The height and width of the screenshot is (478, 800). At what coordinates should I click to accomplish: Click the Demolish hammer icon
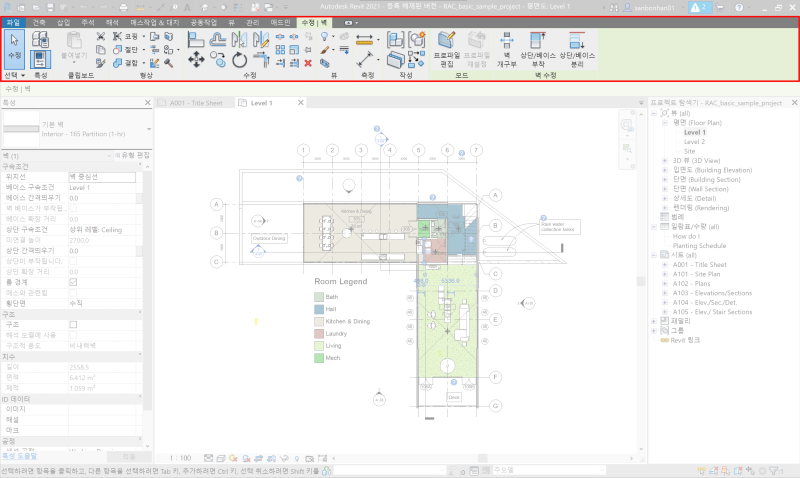[x=168, y=63]
